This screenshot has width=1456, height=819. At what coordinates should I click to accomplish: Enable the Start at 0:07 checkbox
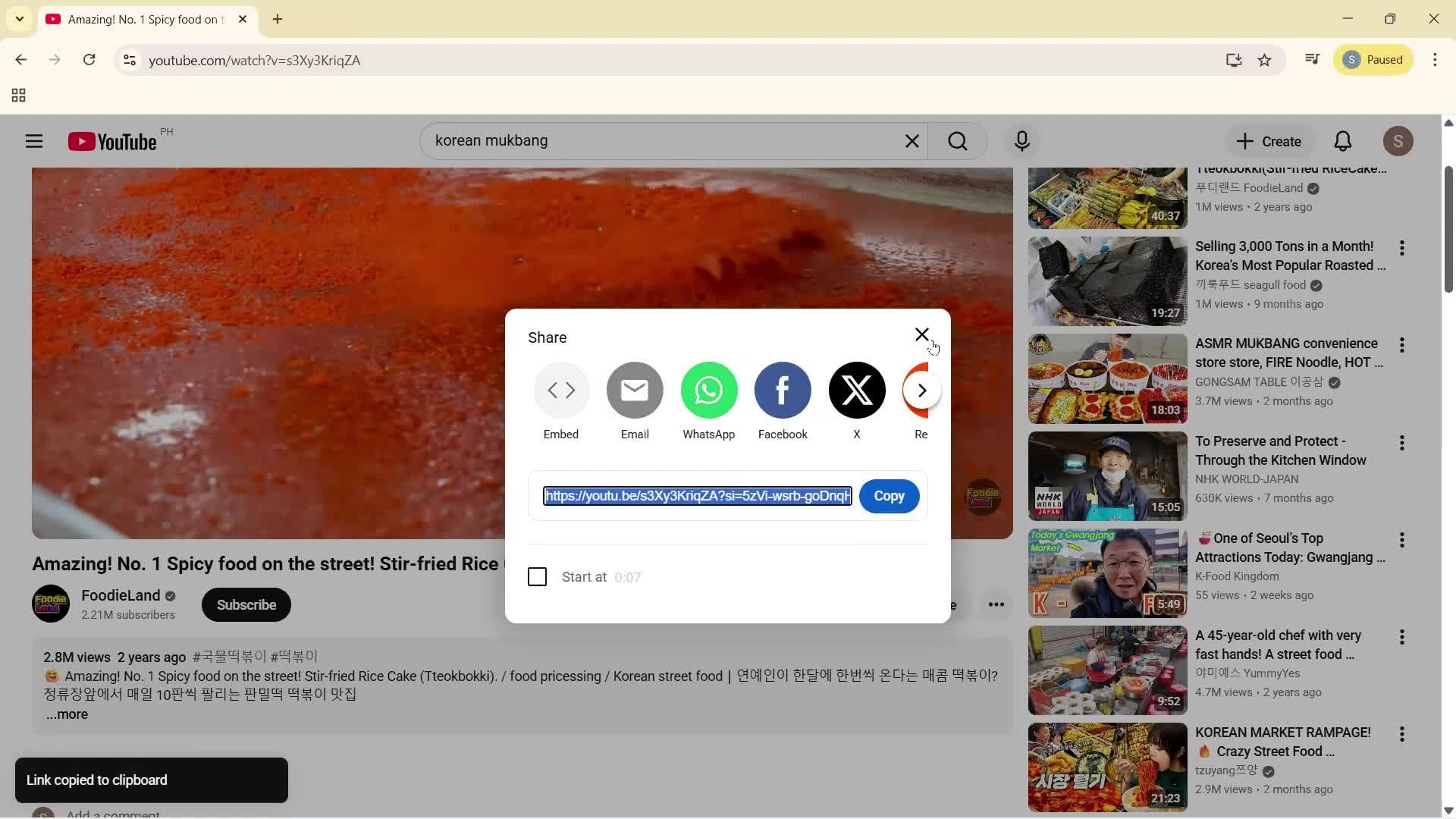click(x=536, y=576)
